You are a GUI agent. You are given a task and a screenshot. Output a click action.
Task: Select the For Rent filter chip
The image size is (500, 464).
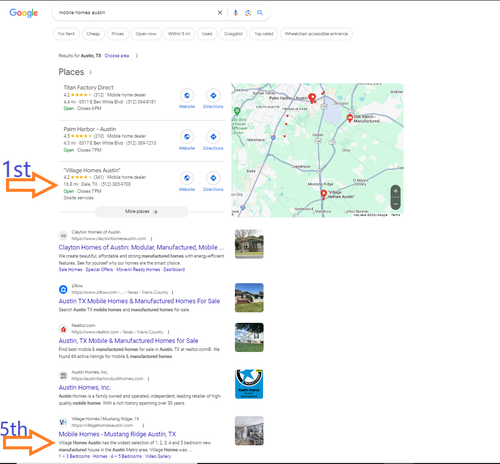pyautogui.click(x=66, y=34)
